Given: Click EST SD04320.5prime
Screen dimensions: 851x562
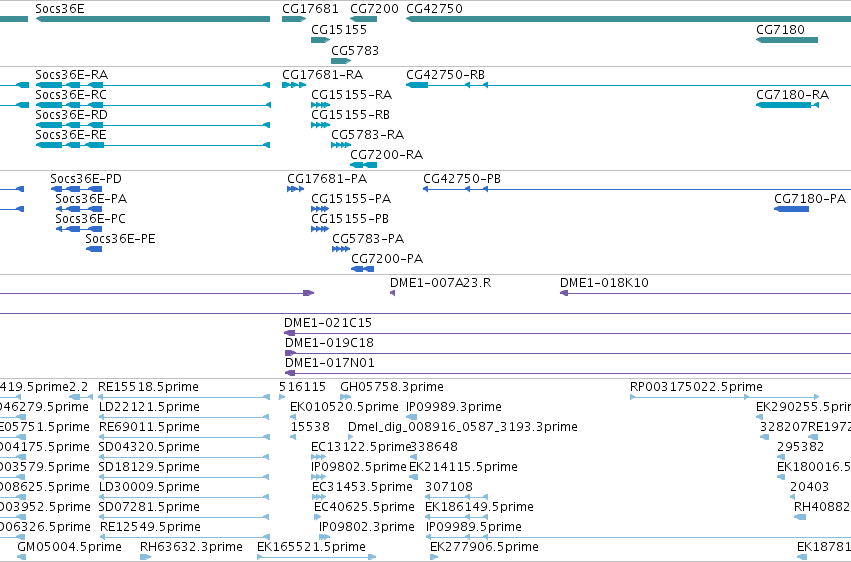Looking at the screenshot, I should [184, 457].
